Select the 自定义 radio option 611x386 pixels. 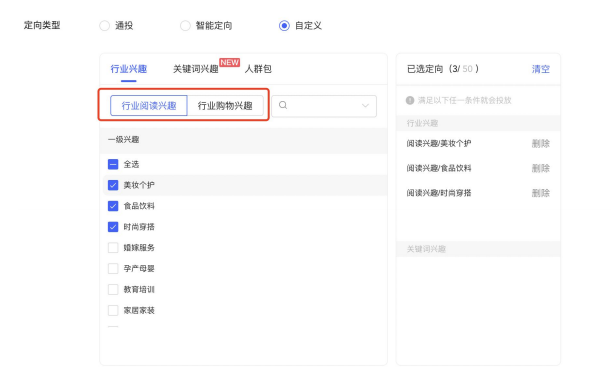(284, 26)
